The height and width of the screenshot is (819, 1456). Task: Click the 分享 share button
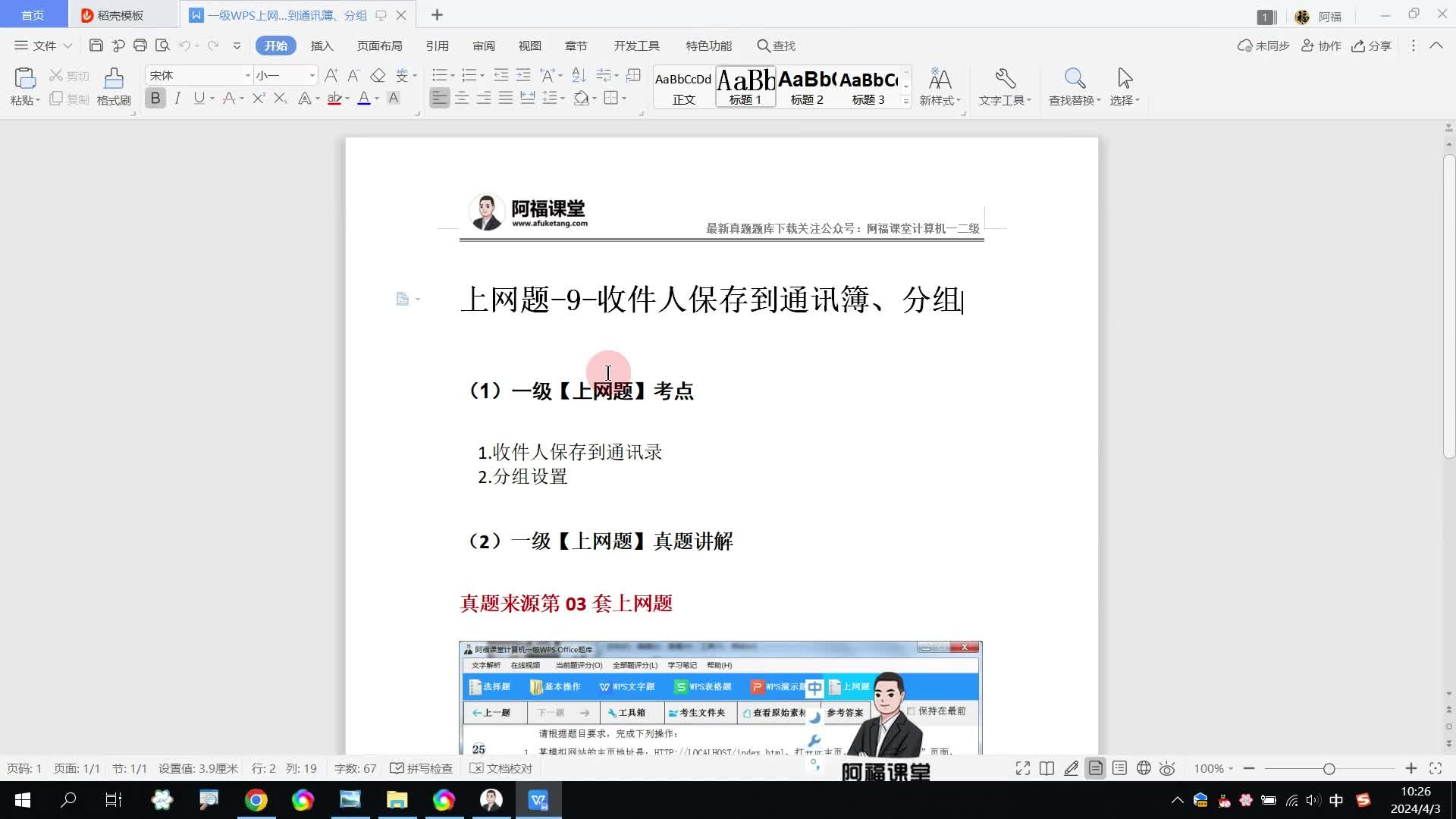(x=1372, y=45)
